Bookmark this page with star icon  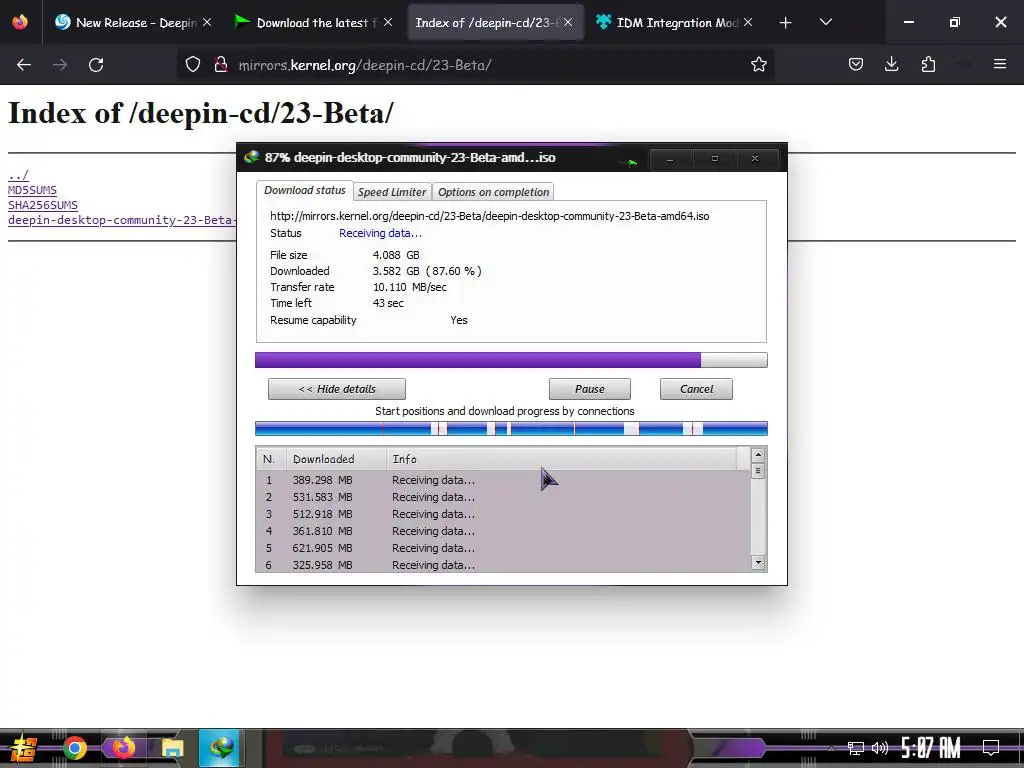click(x=758, y=65)
